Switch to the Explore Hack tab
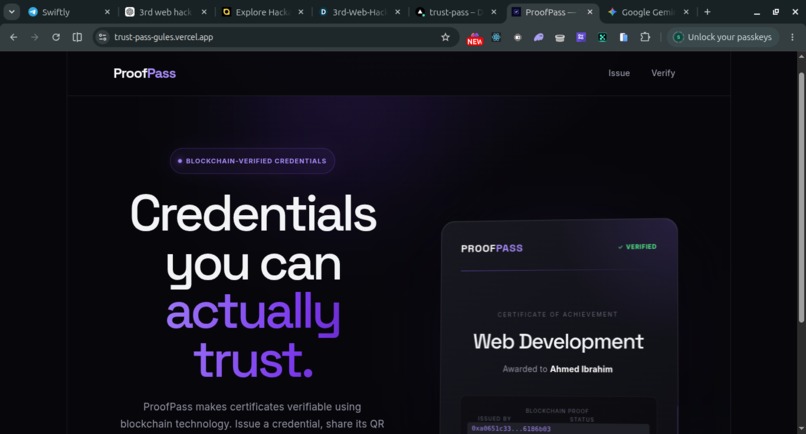806x434 pixels. (x=263, y=12)
